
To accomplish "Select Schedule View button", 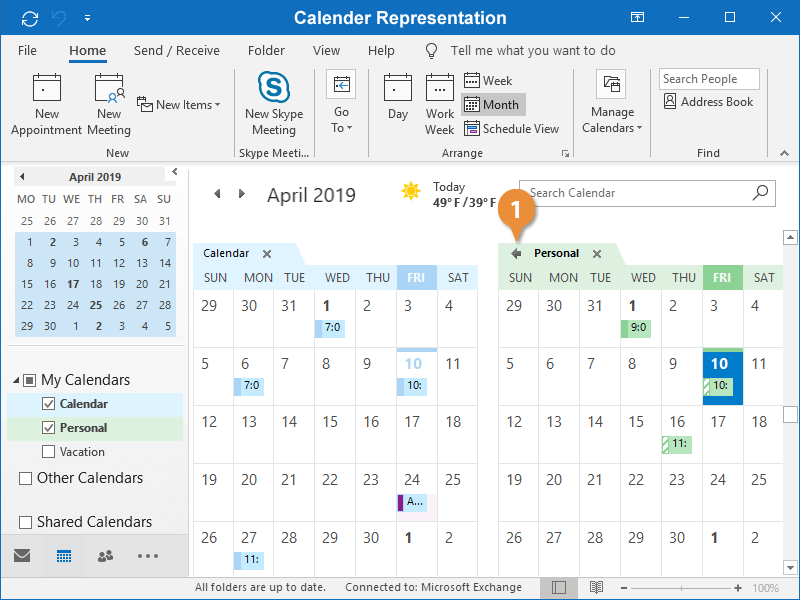I will (511, 129).
